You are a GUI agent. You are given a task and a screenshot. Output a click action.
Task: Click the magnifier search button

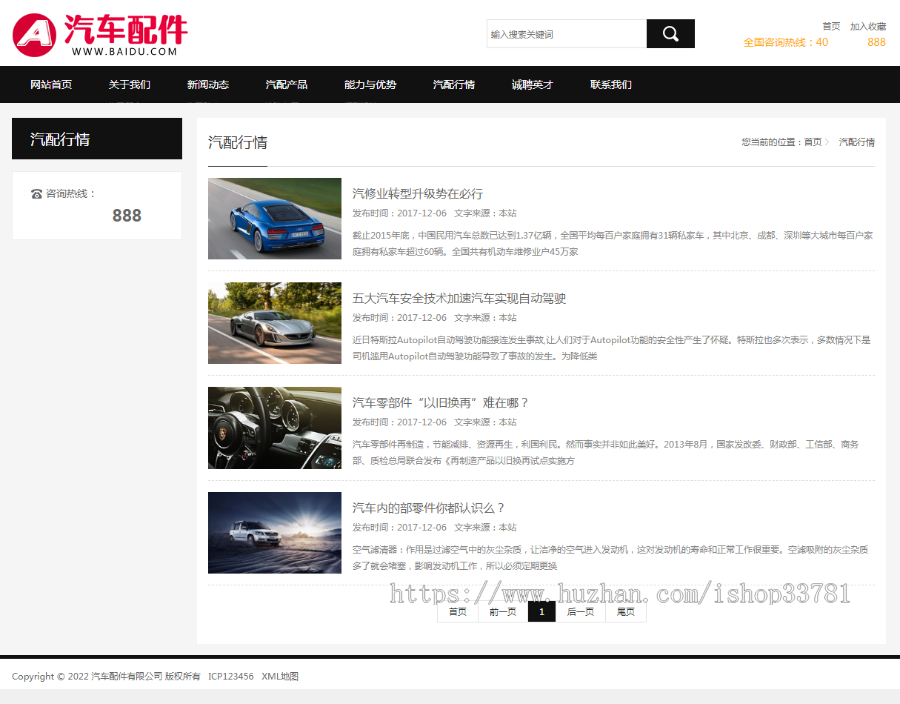click(x=670, y=34)
